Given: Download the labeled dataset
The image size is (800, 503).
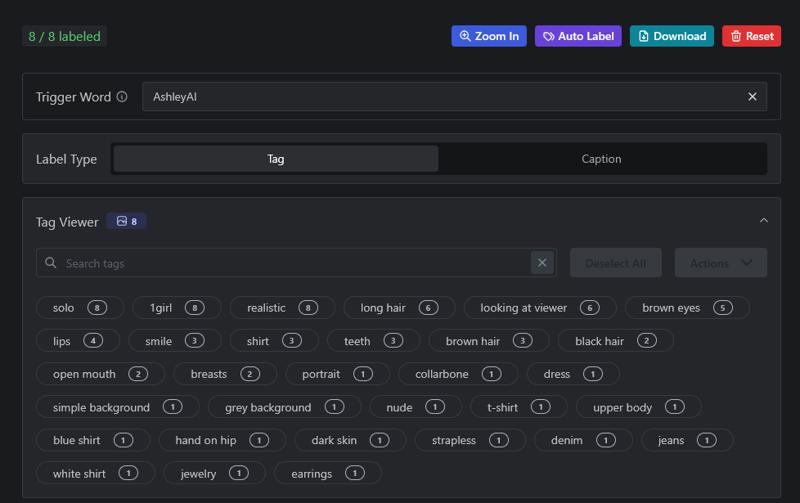Looking at the screenshot, I should pyautogui.click(x=671, y=36).
